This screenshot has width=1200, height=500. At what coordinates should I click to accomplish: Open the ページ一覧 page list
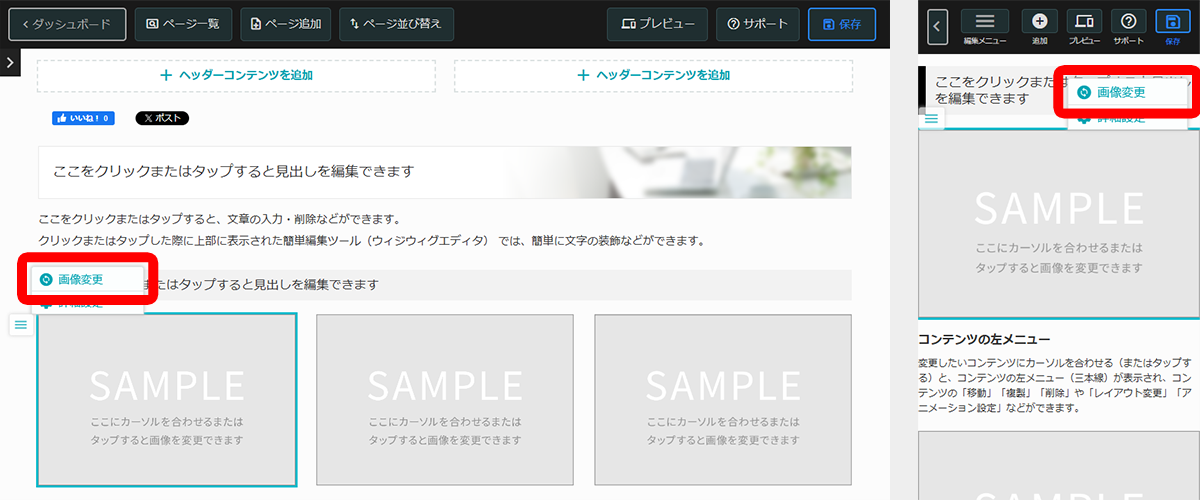click(x=183, y=24)
